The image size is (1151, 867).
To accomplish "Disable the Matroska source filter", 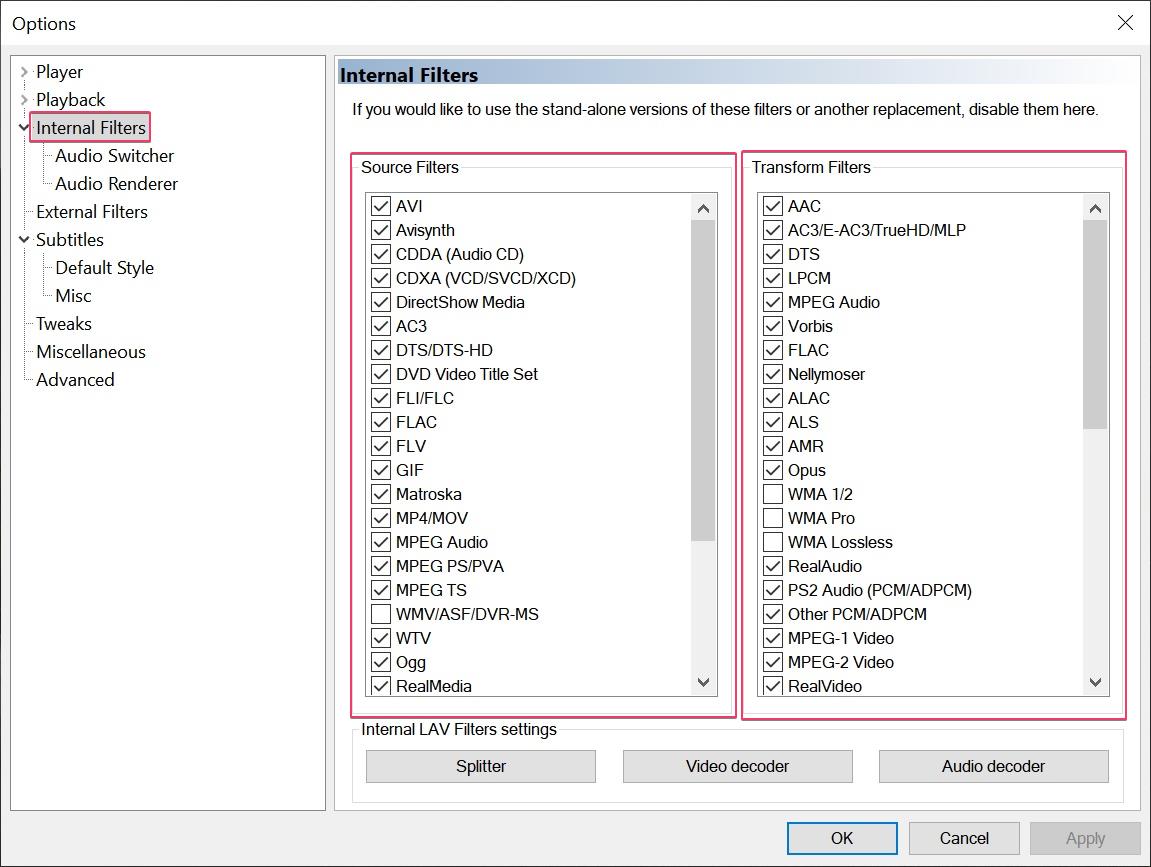I will coord(380,494).
